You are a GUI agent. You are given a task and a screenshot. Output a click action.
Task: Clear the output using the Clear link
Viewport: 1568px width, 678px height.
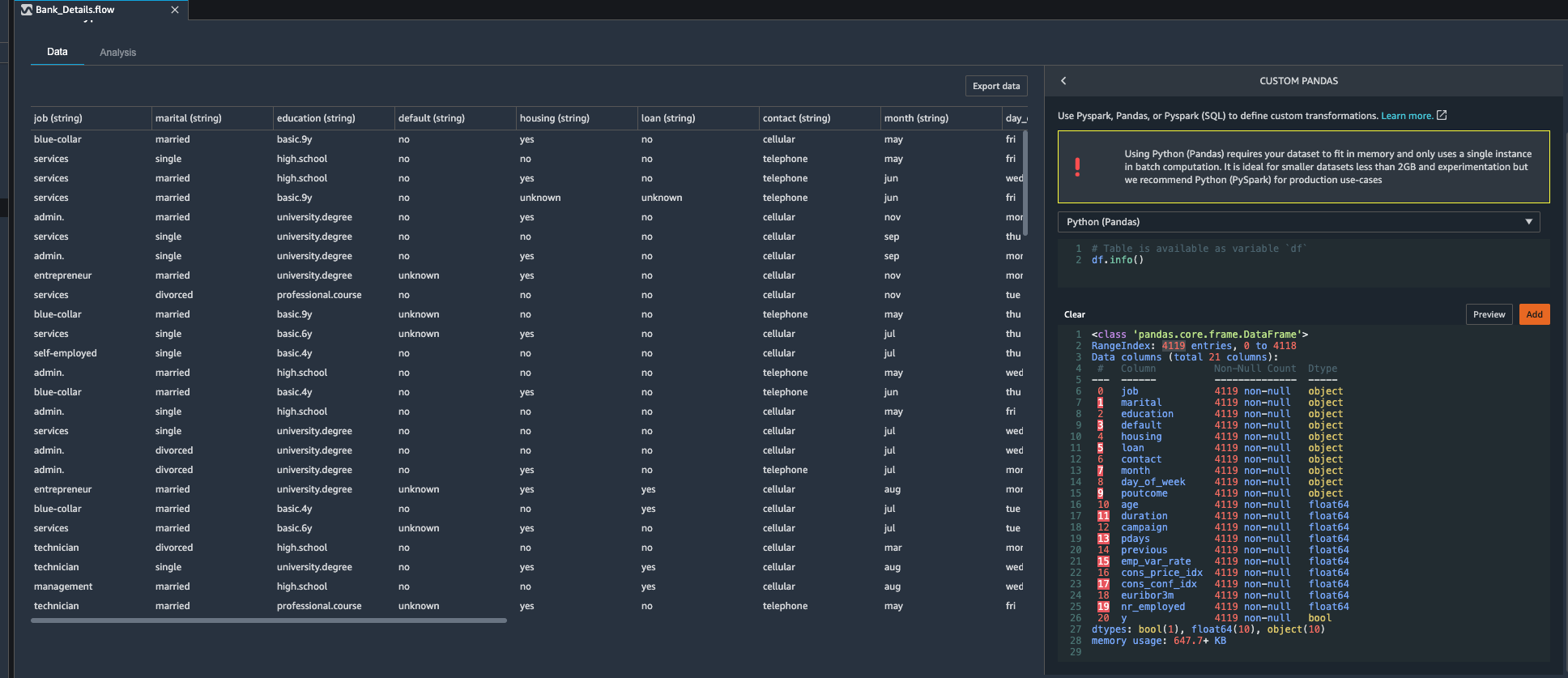tap(1074, 314)
